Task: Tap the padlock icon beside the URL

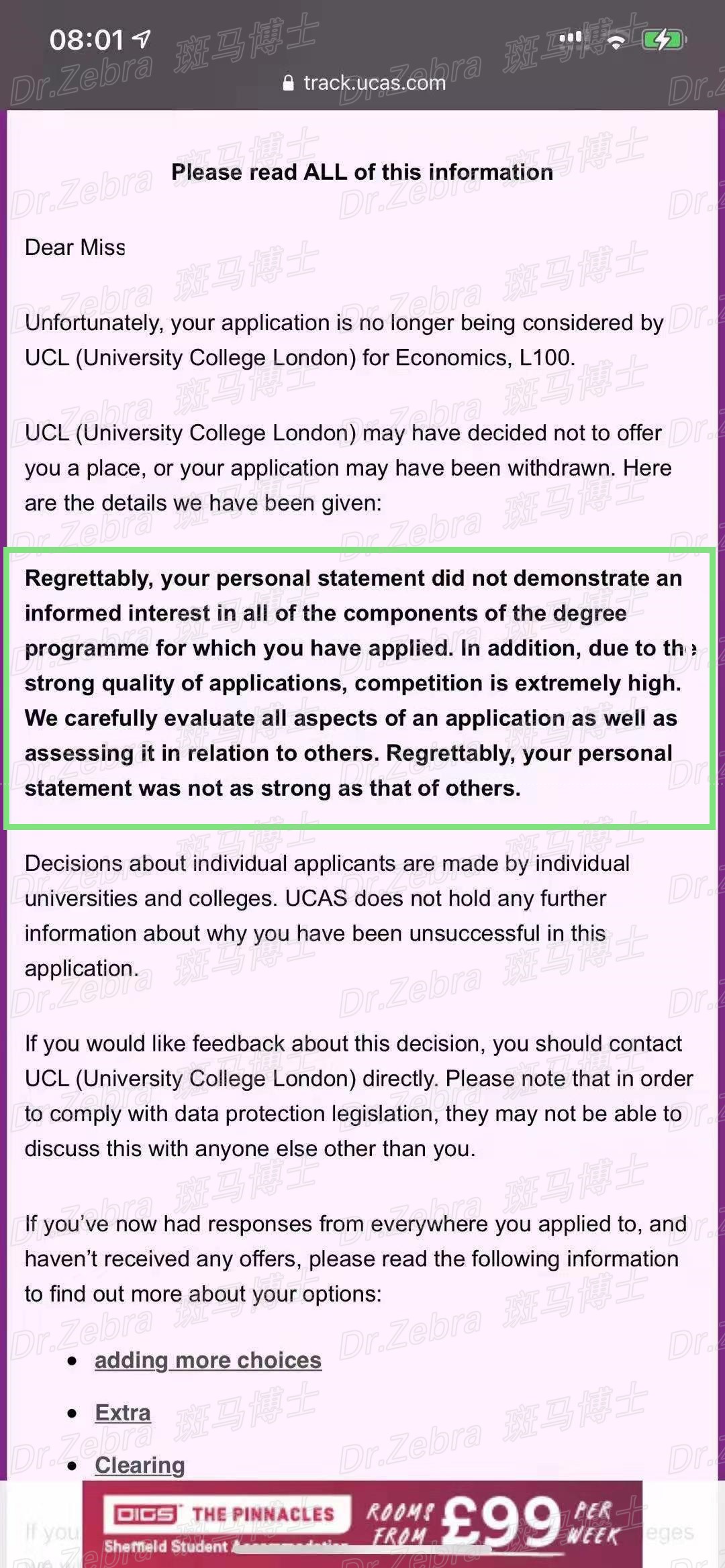Action: (x=289, y=83)
